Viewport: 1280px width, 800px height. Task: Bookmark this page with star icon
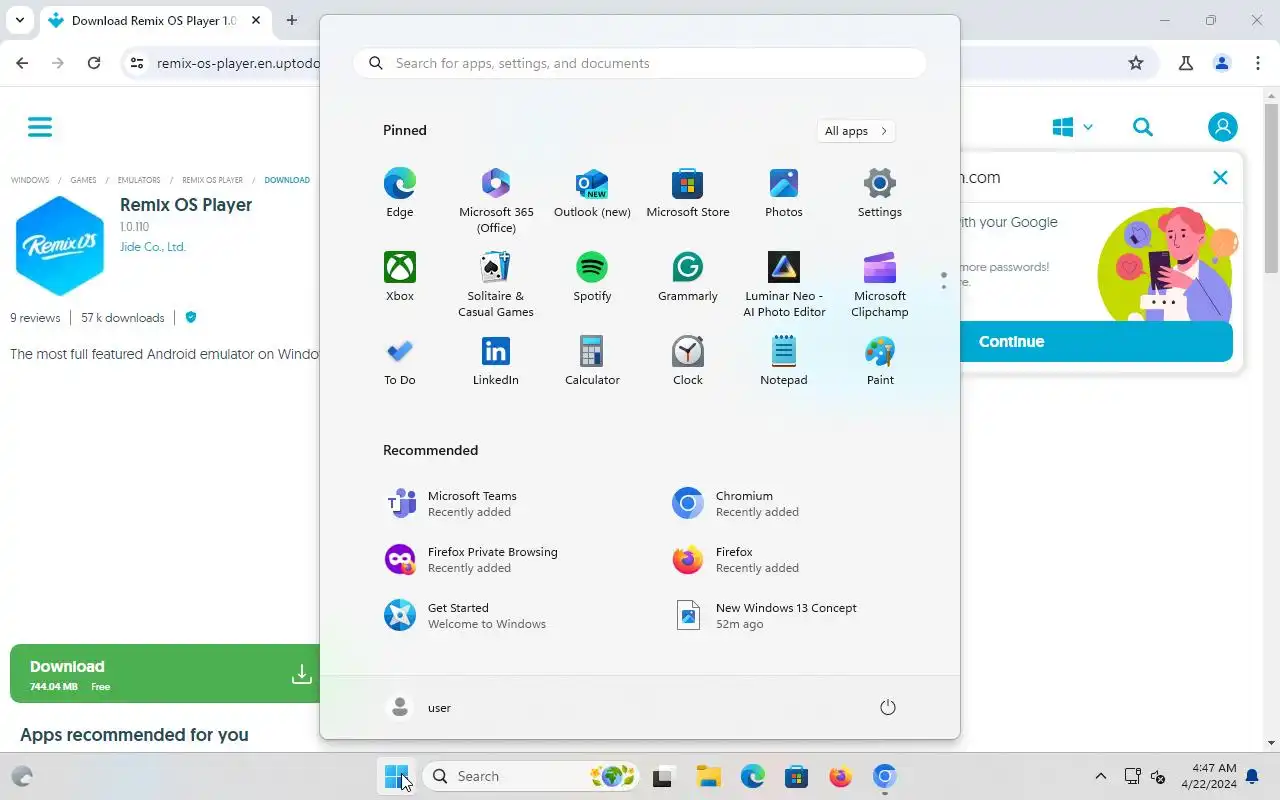tap(1136, 63)
